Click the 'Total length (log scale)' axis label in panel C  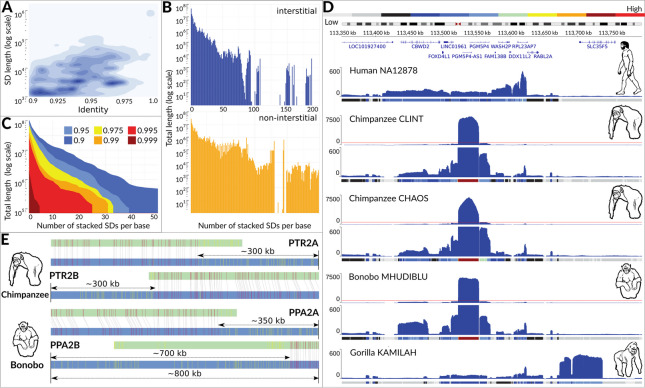7,180
